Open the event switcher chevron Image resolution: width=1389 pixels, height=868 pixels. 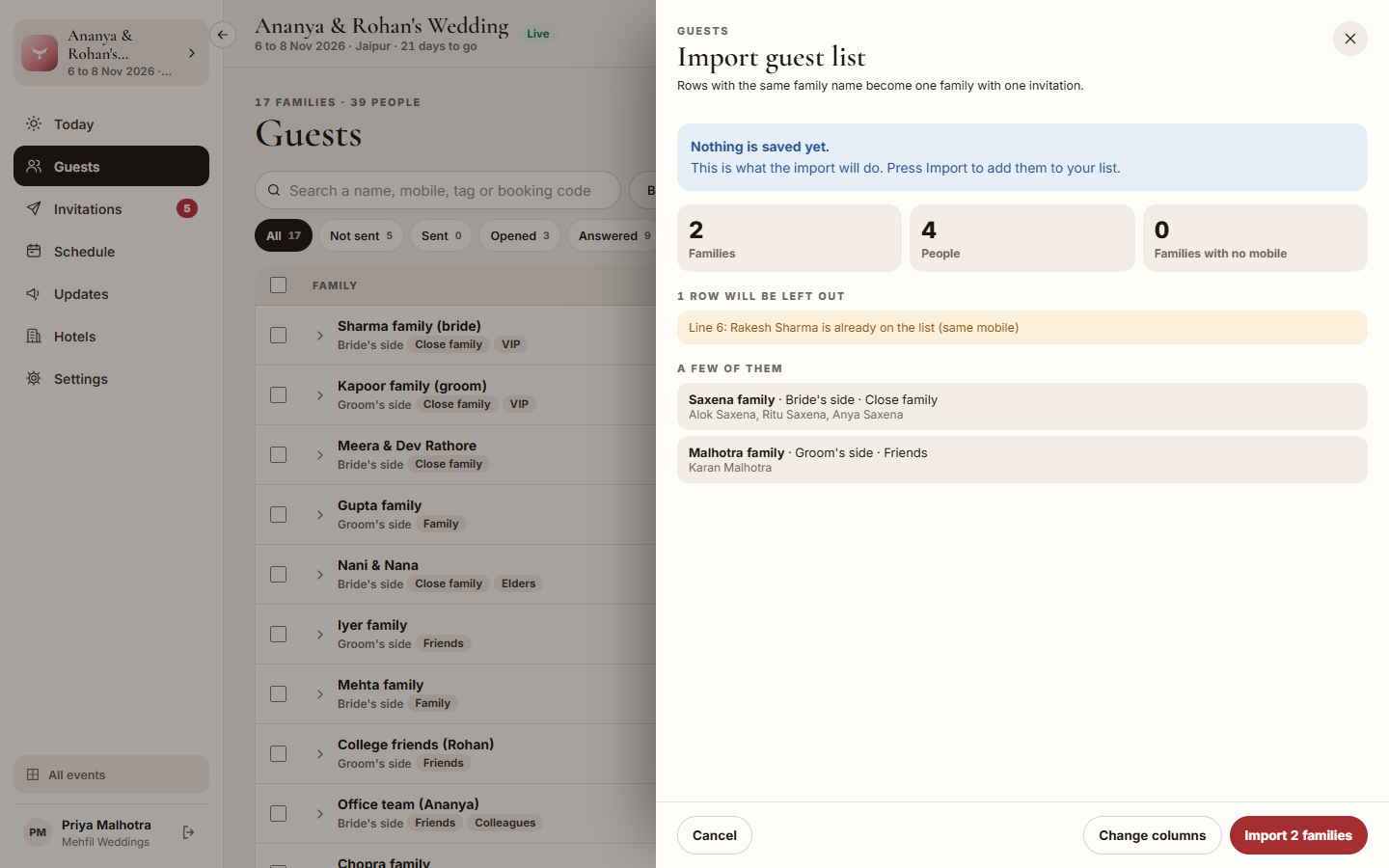click(192, 53)
